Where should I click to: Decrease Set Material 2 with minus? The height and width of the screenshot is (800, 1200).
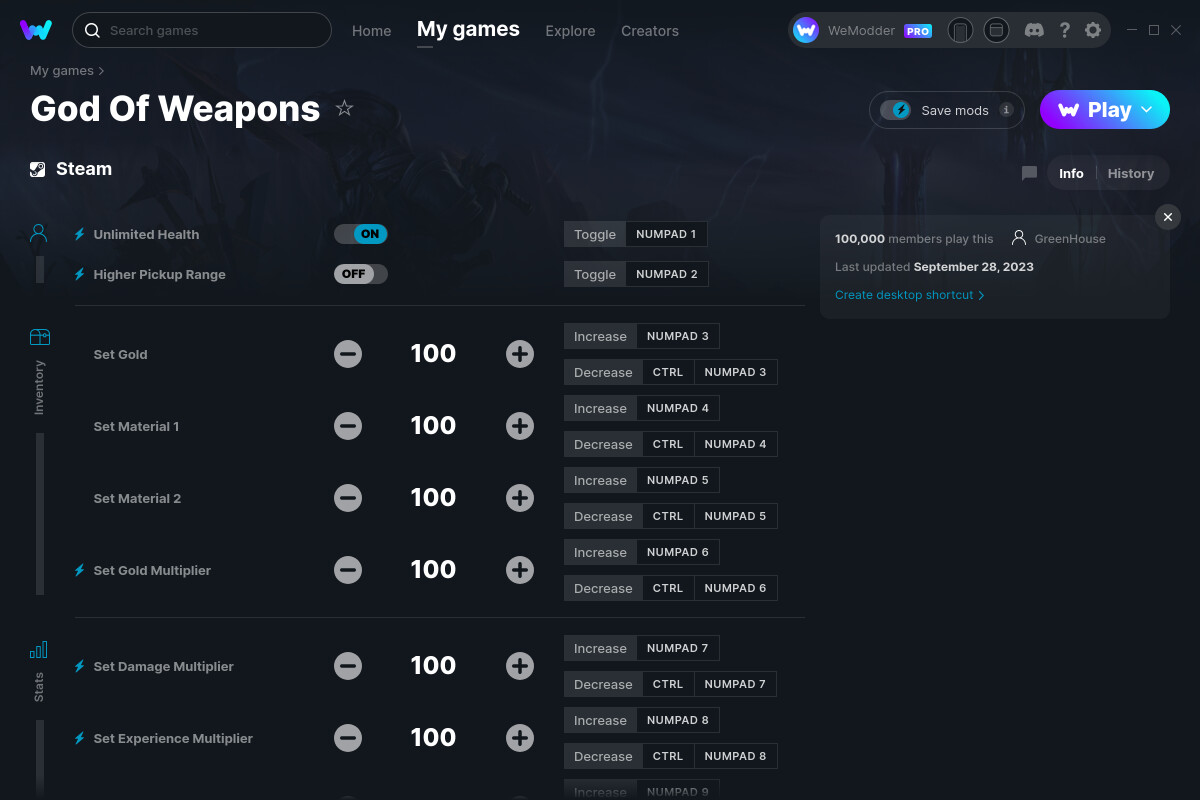tap(348, 498)
